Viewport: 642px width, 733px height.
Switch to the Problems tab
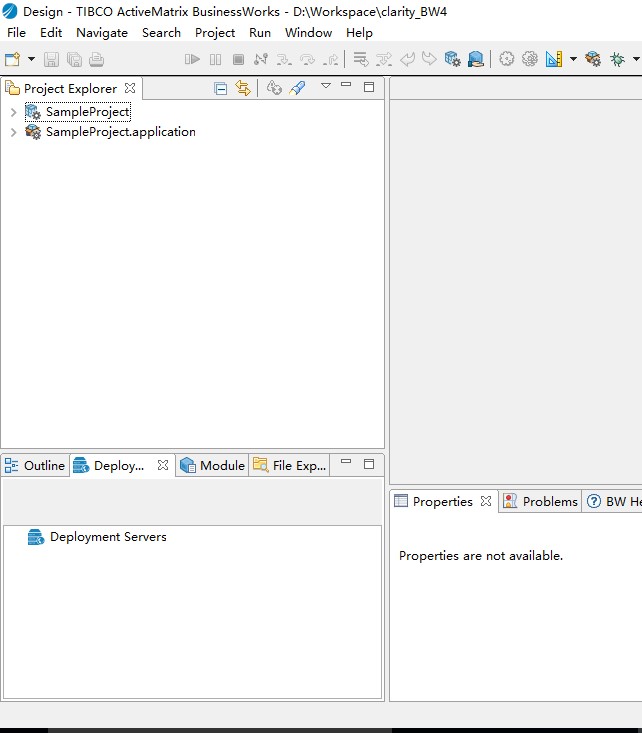point(541,502)
